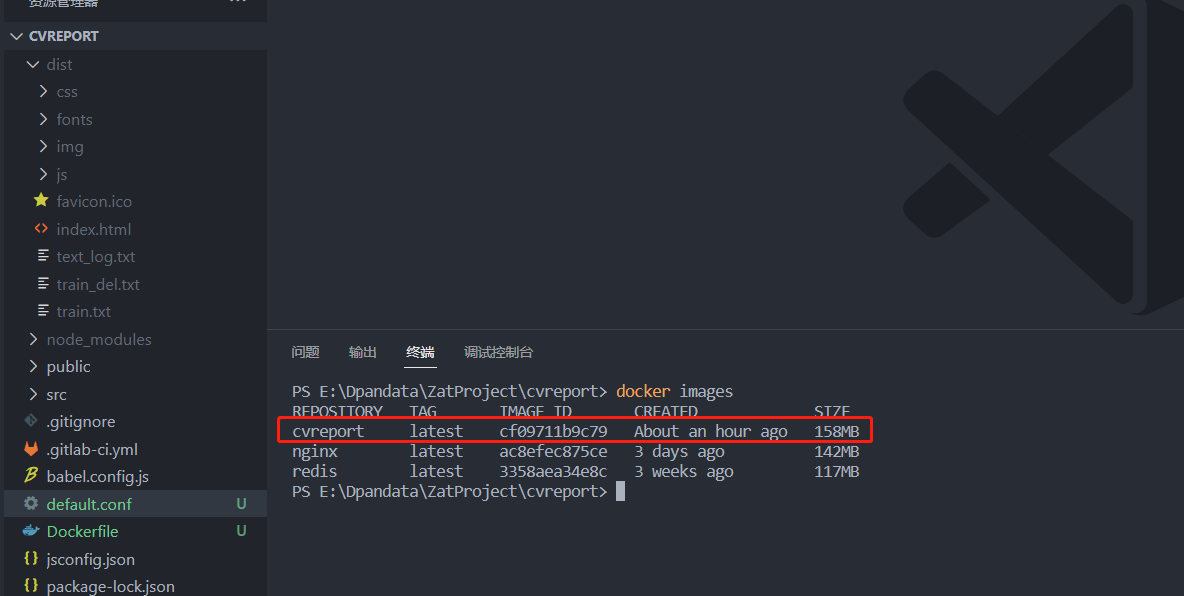
Task: Collapse the CVREPORT section
Action: point(16,35)
